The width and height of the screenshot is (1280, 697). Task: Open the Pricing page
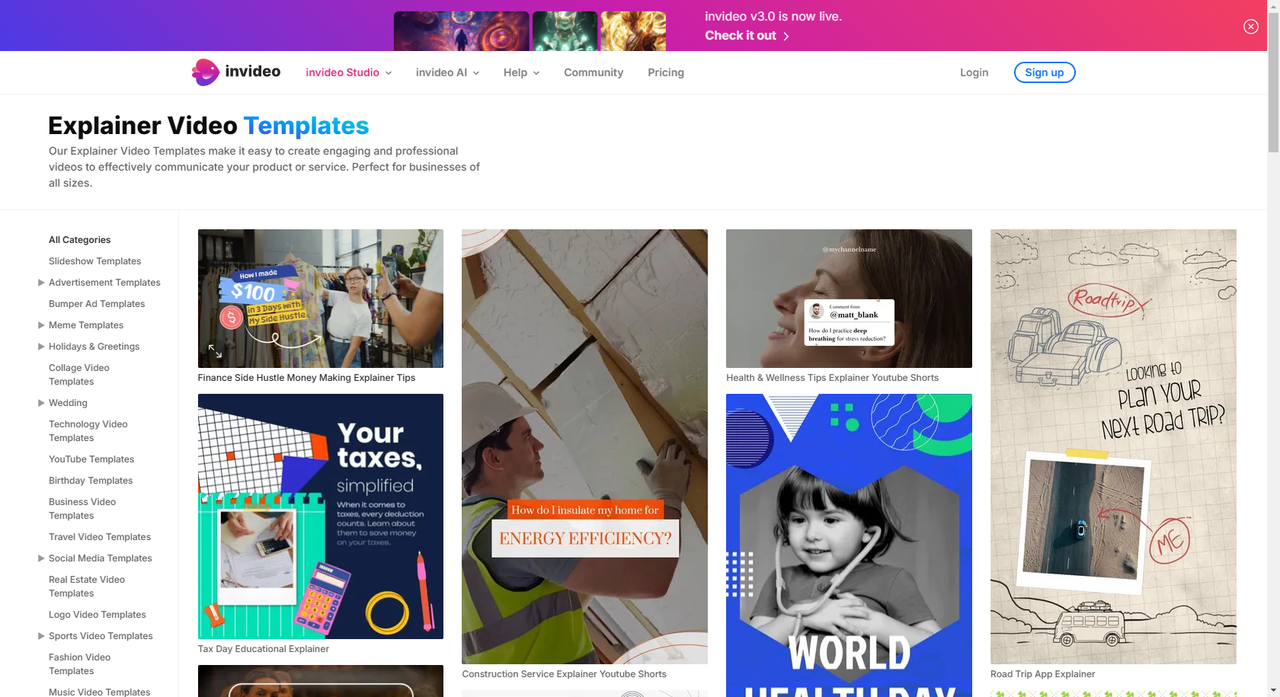coord(666,72)
